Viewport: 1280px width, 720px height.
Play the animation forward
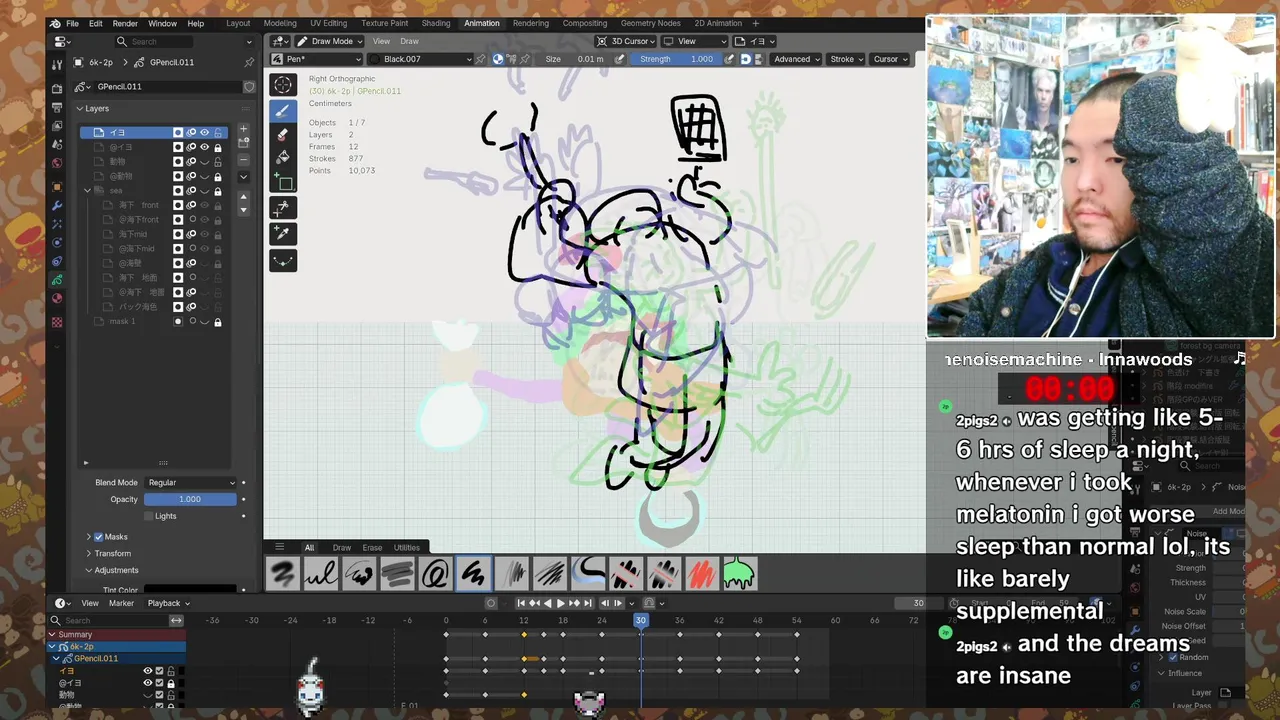click(x=561, y=603)
